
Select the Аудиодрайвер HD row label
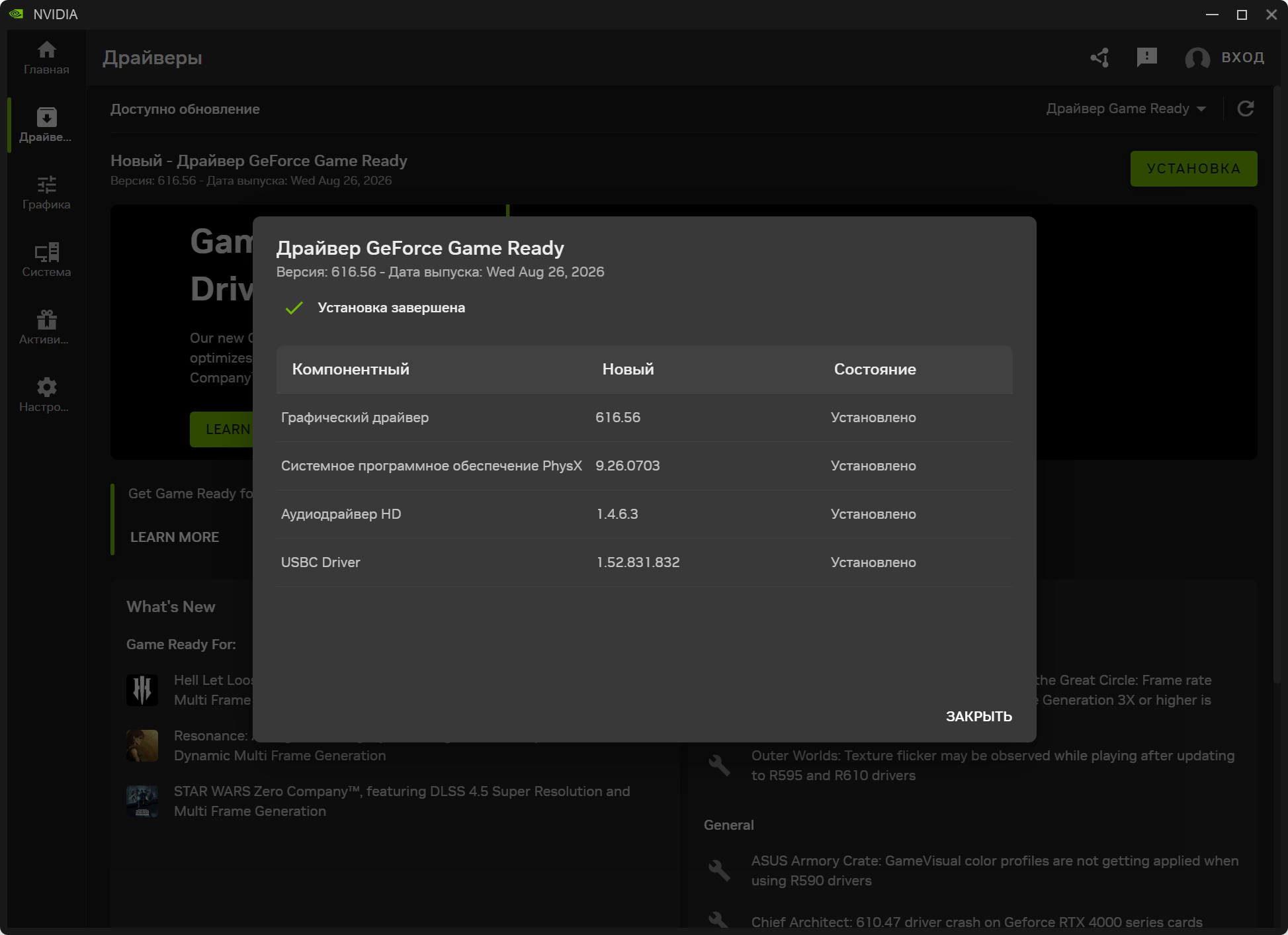click(x=341, y=514)
